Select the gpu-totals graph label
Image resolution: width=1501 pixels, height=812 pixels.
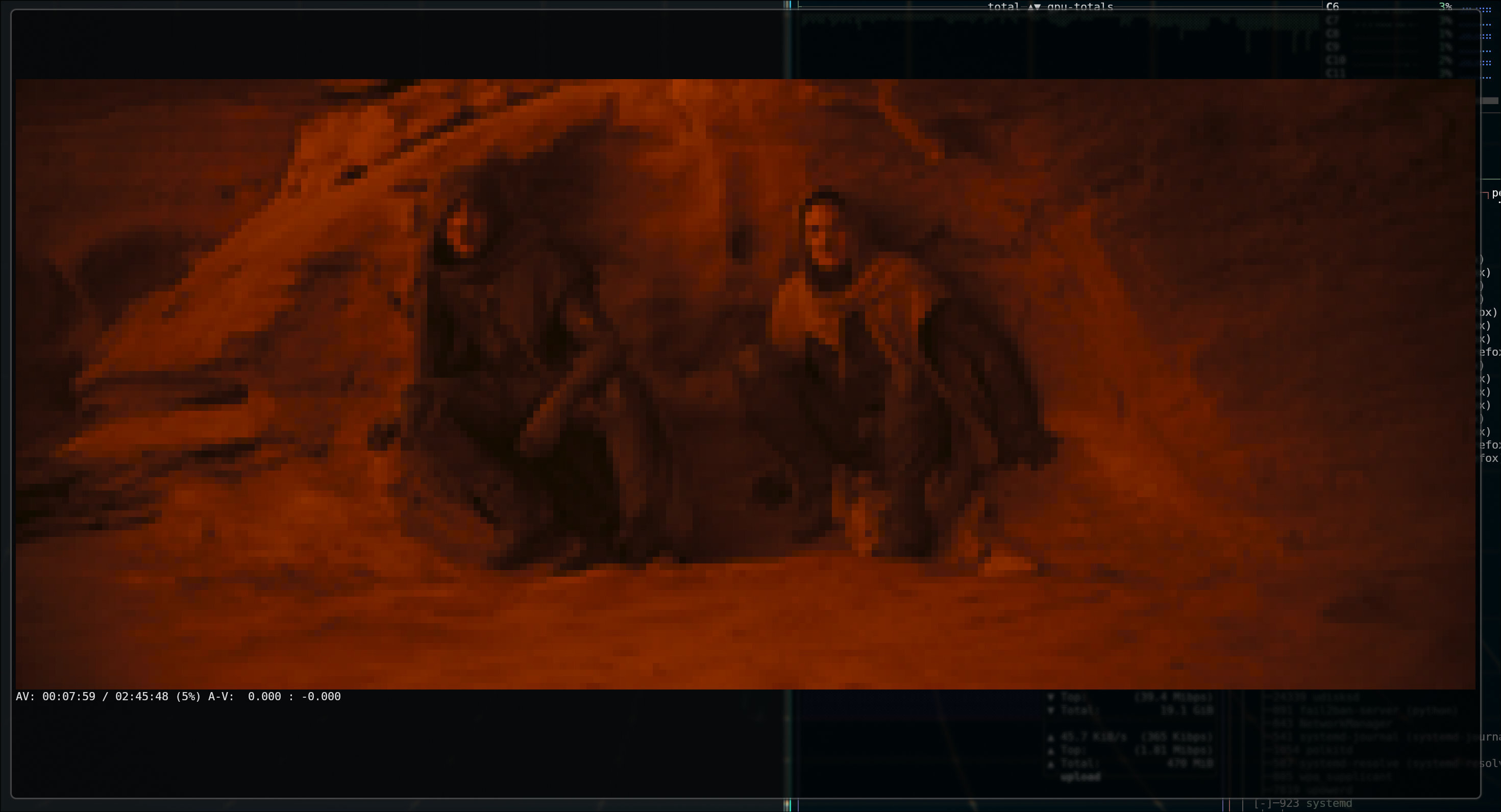click(1080, 7)
